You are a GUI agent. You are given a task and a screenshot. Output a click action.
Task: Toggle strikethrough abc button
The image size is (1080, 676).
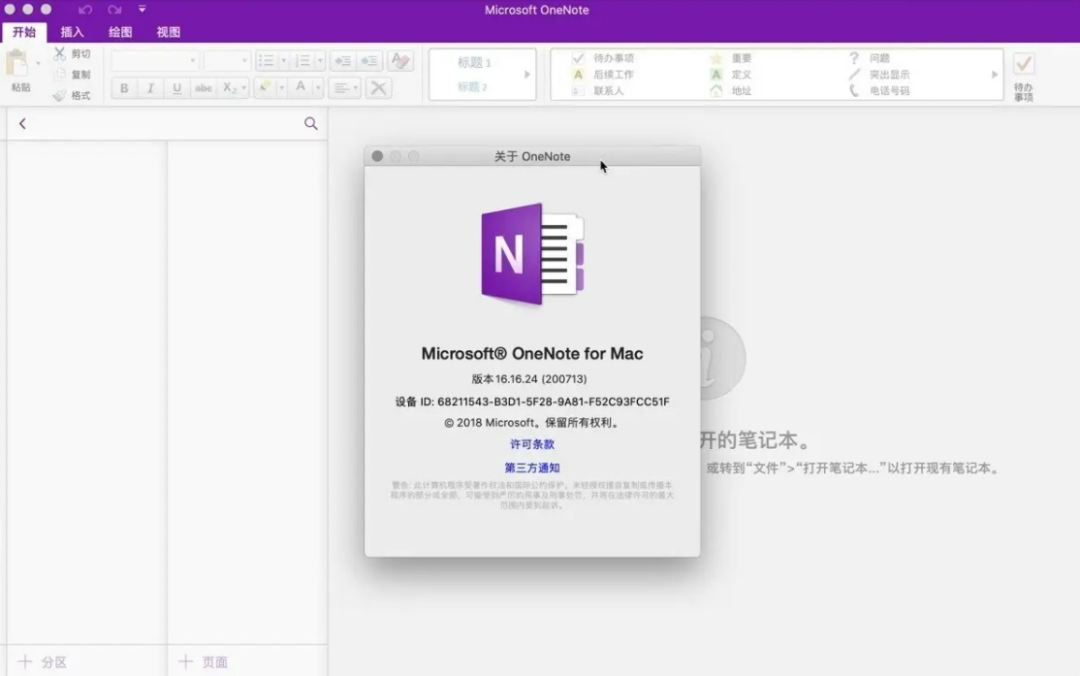(x=203, y=88)
